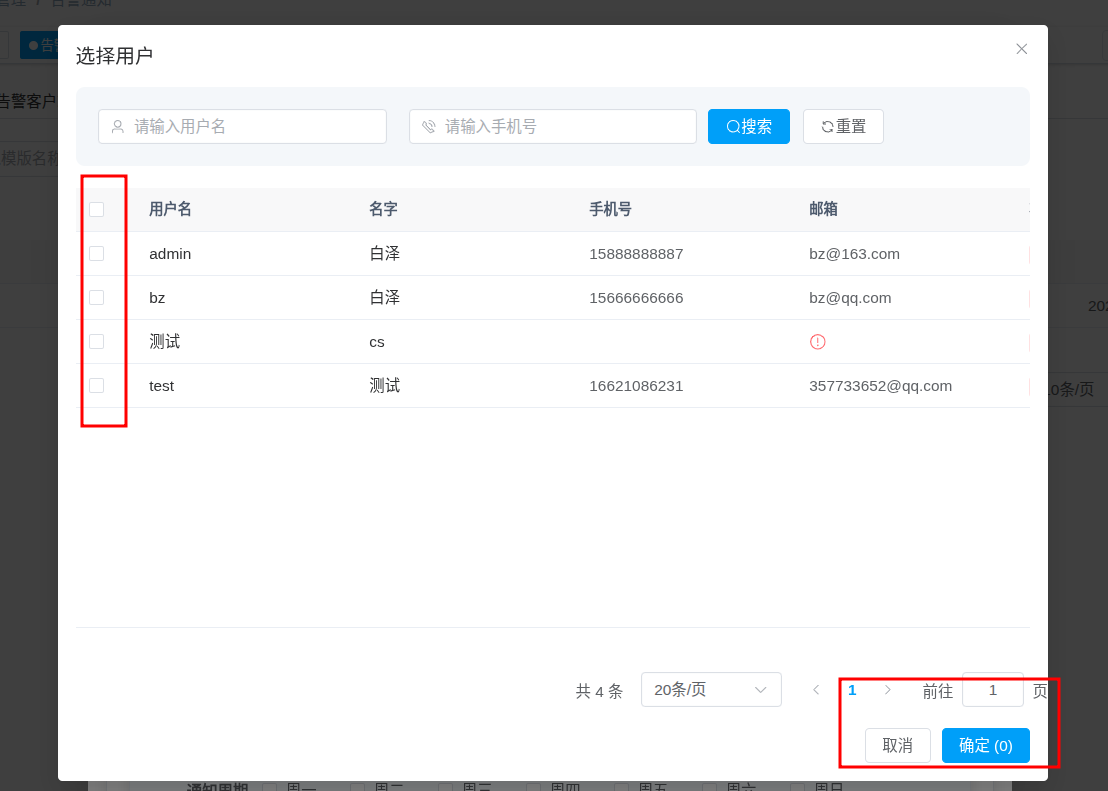Toggle the select-all checkbox in the table header
This screenshot has width=1108, height=791.
tap(97, 209)
